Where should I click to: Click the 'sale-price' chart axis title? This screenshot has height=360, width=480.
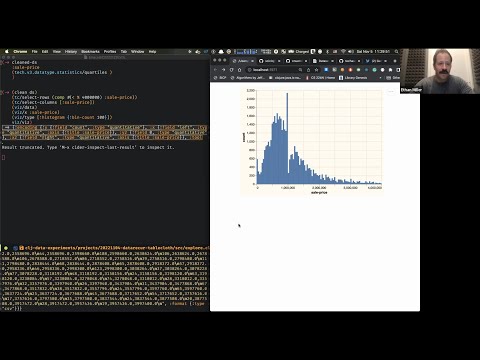pos(319,192)
